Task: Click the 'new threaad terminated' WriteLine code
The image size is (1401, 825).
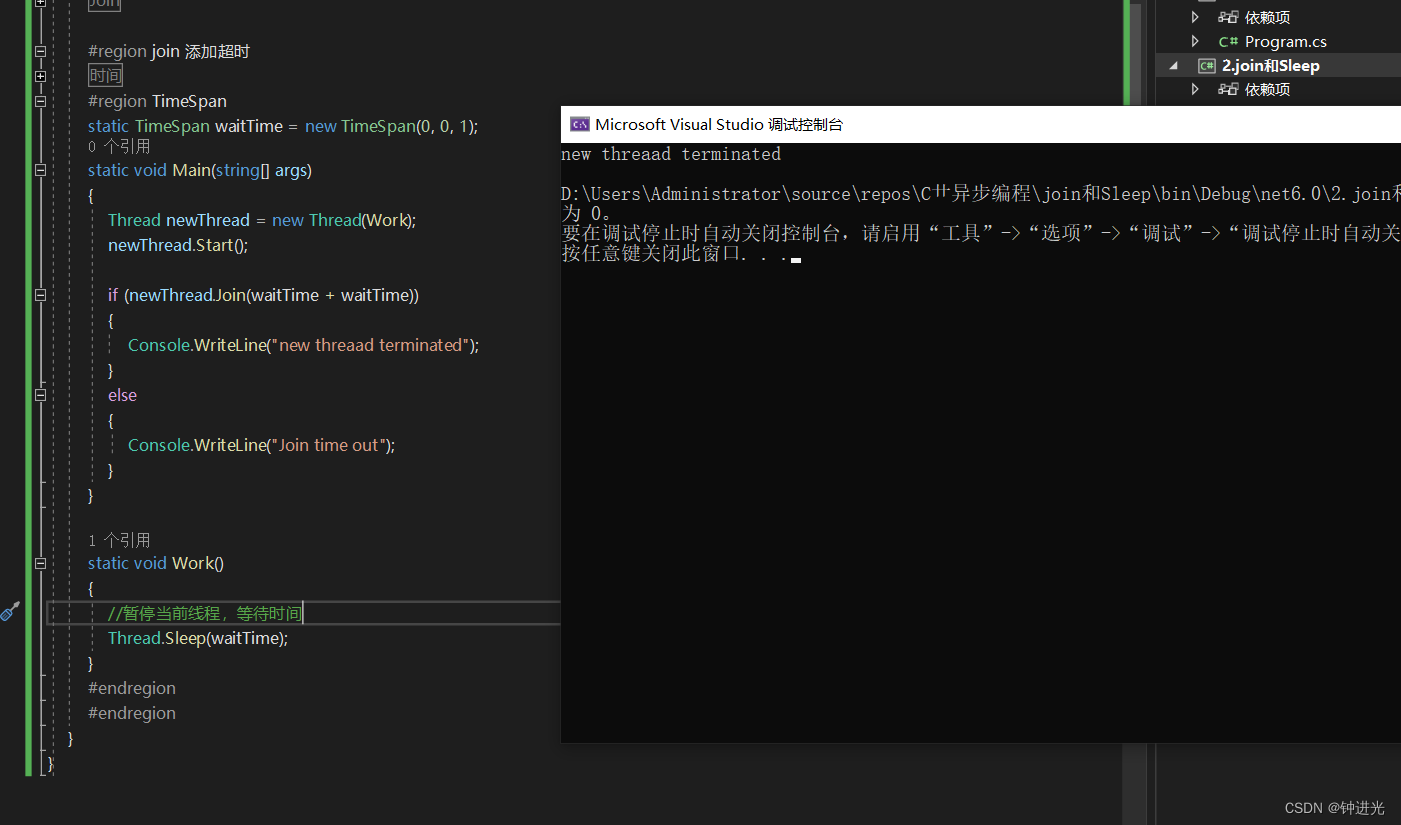Action: pos(304,345)
